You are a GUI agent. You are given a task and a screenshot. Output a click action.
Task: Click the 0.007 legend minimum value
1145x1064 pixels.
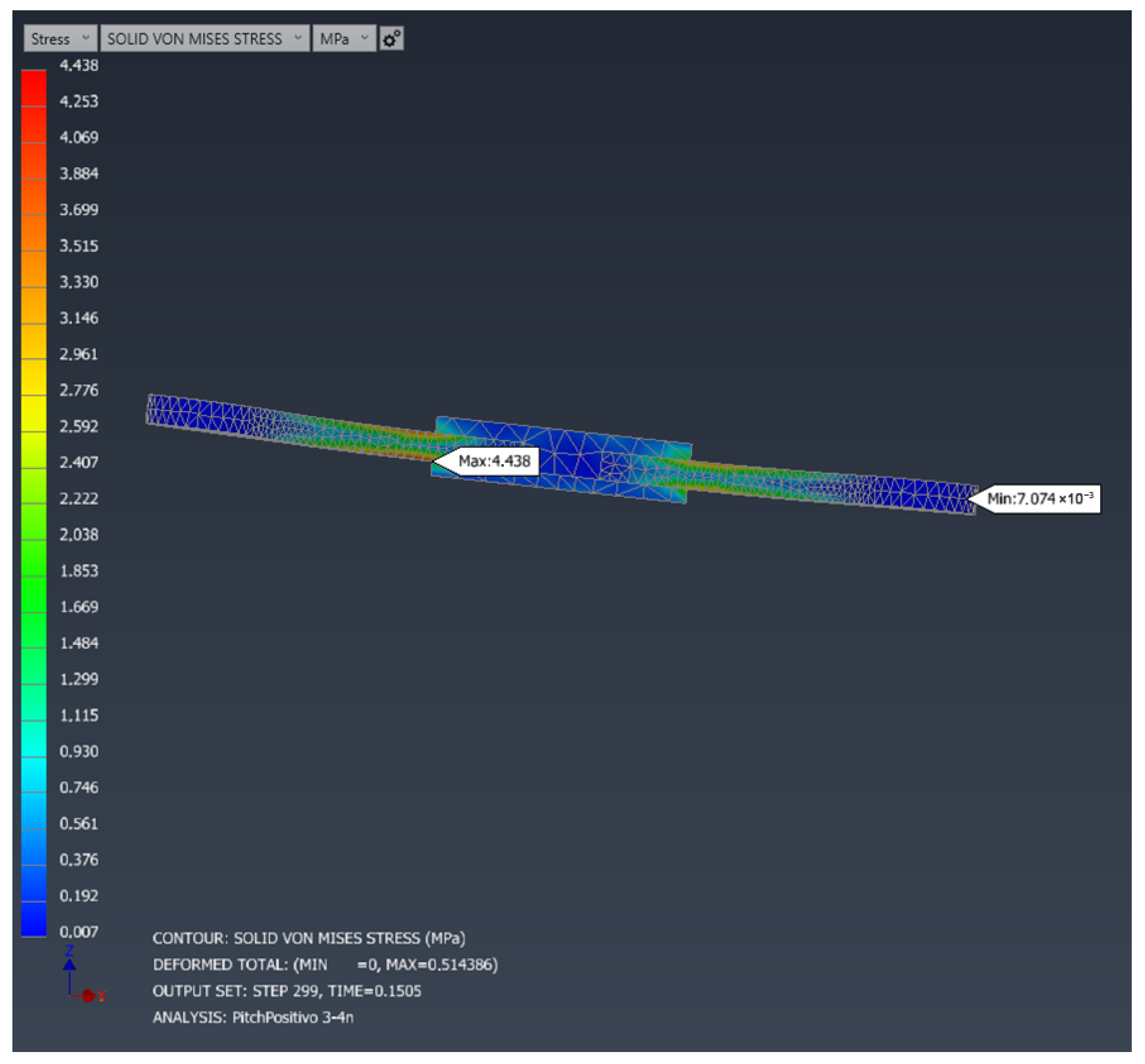[x=79, y=932]
